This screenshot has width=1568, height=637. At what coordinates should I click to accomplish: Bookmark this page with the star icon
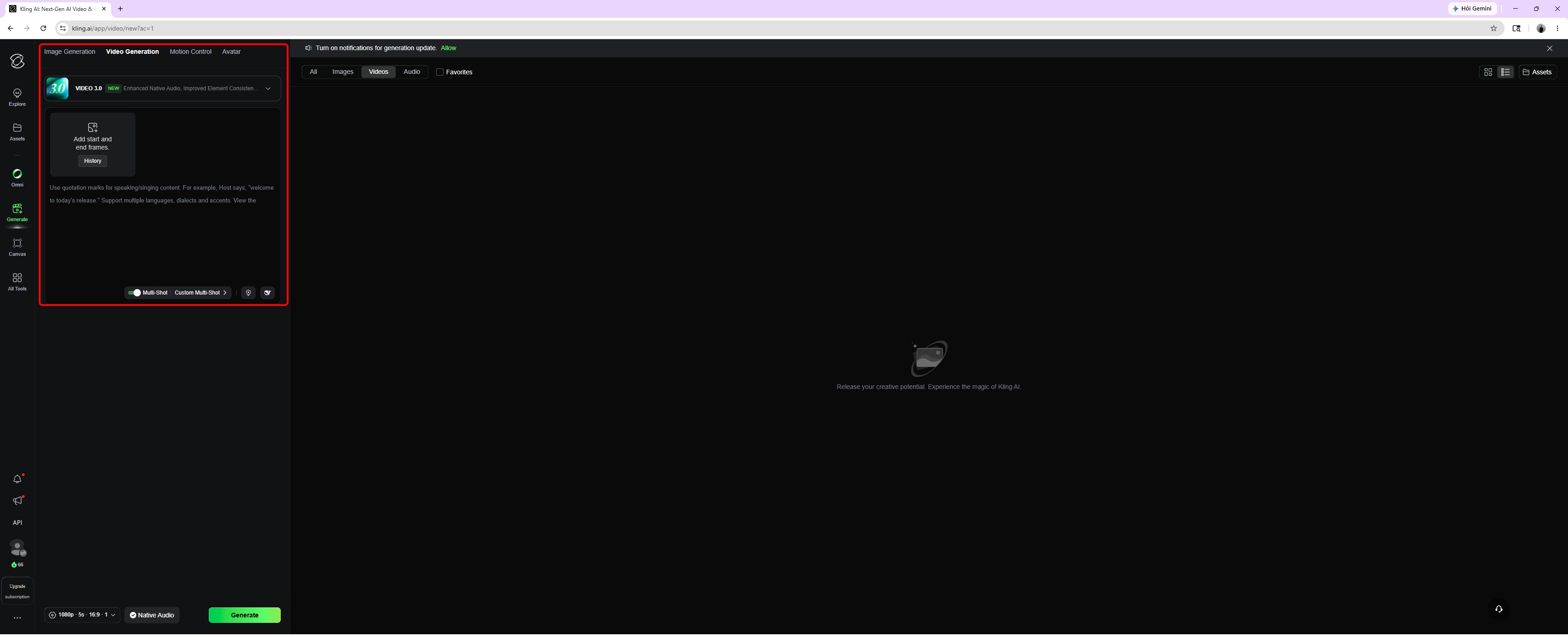click(1493, 28)
